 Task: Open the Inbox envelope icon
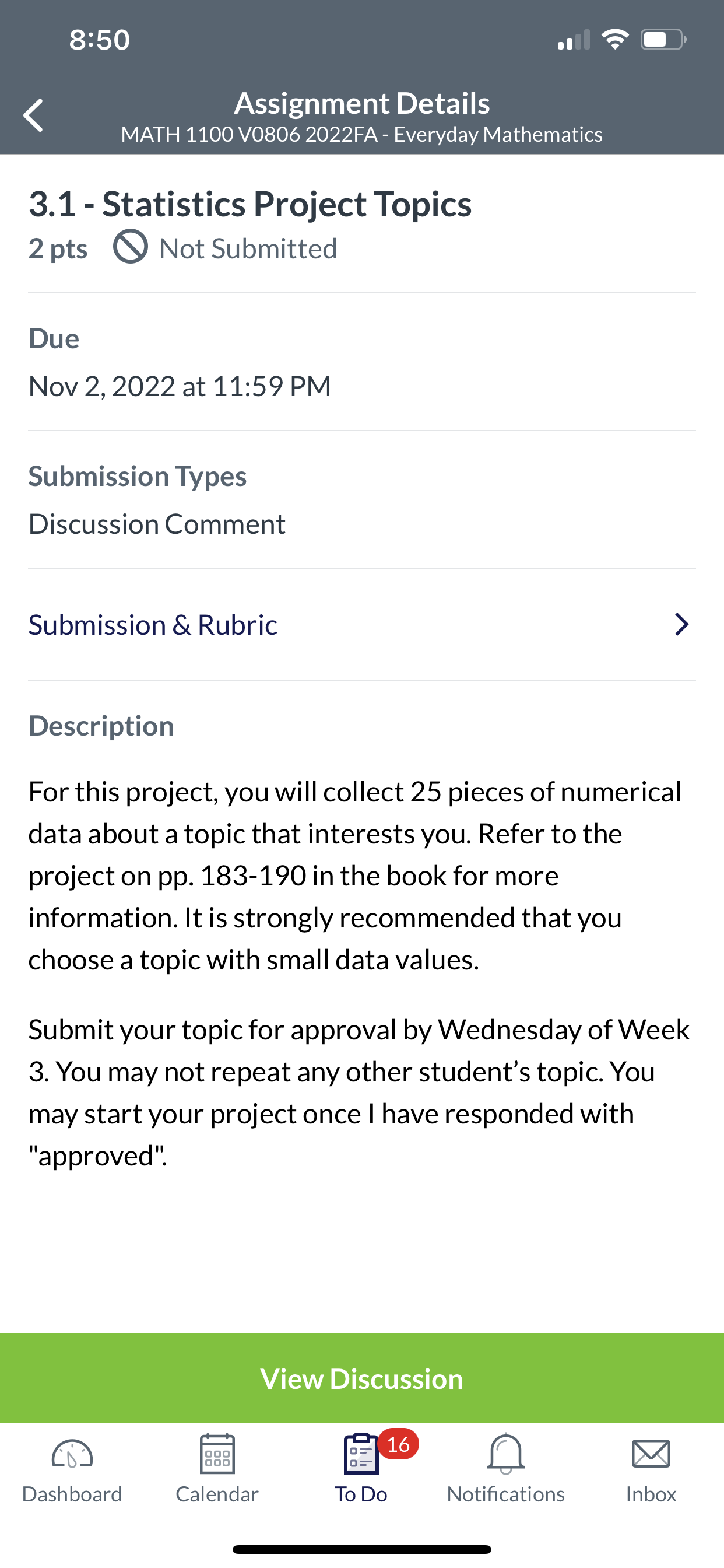pyautogui.click(x=651, y=1454)
